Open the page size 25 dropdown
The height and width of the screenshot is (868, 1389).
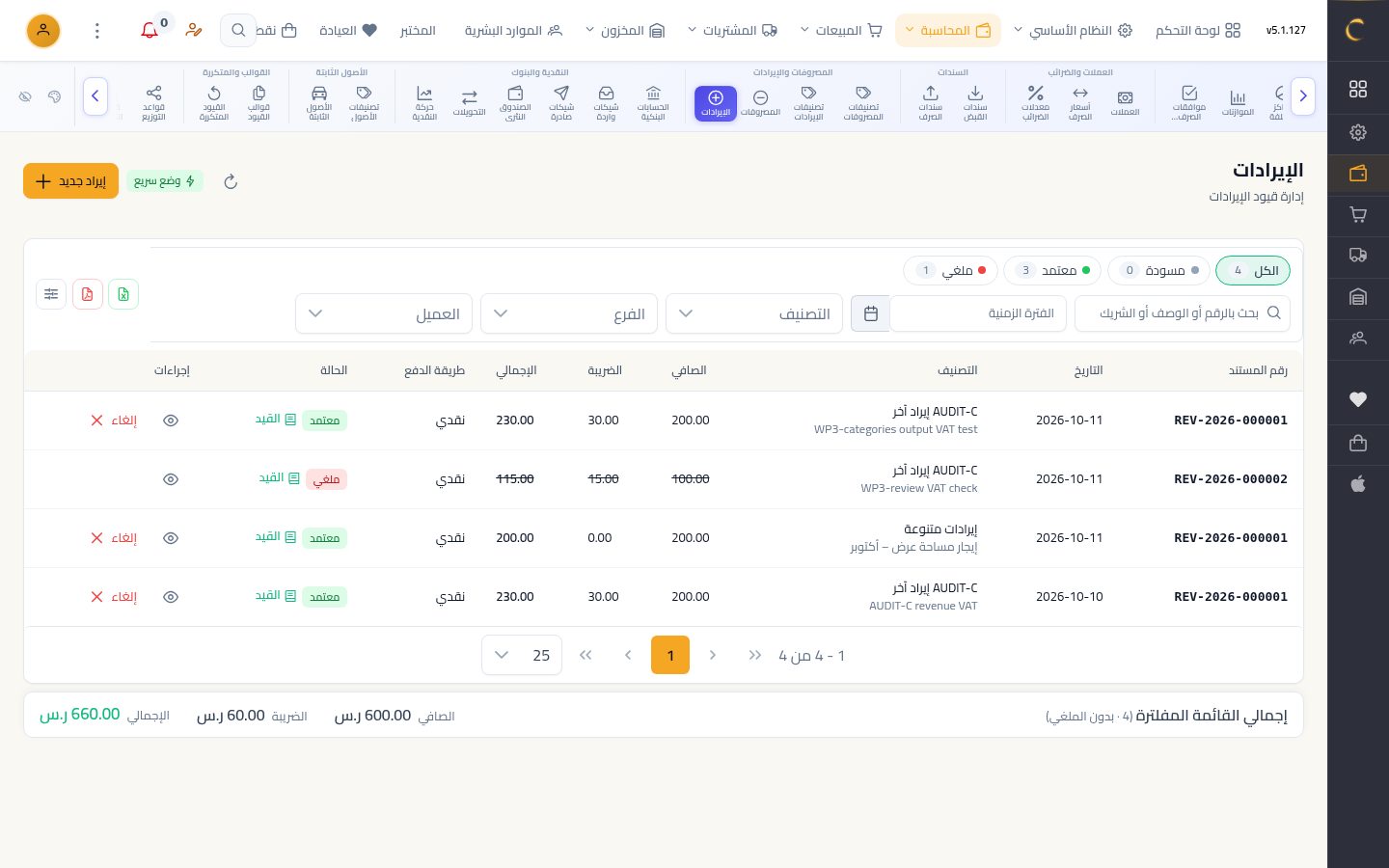(522, 656)
